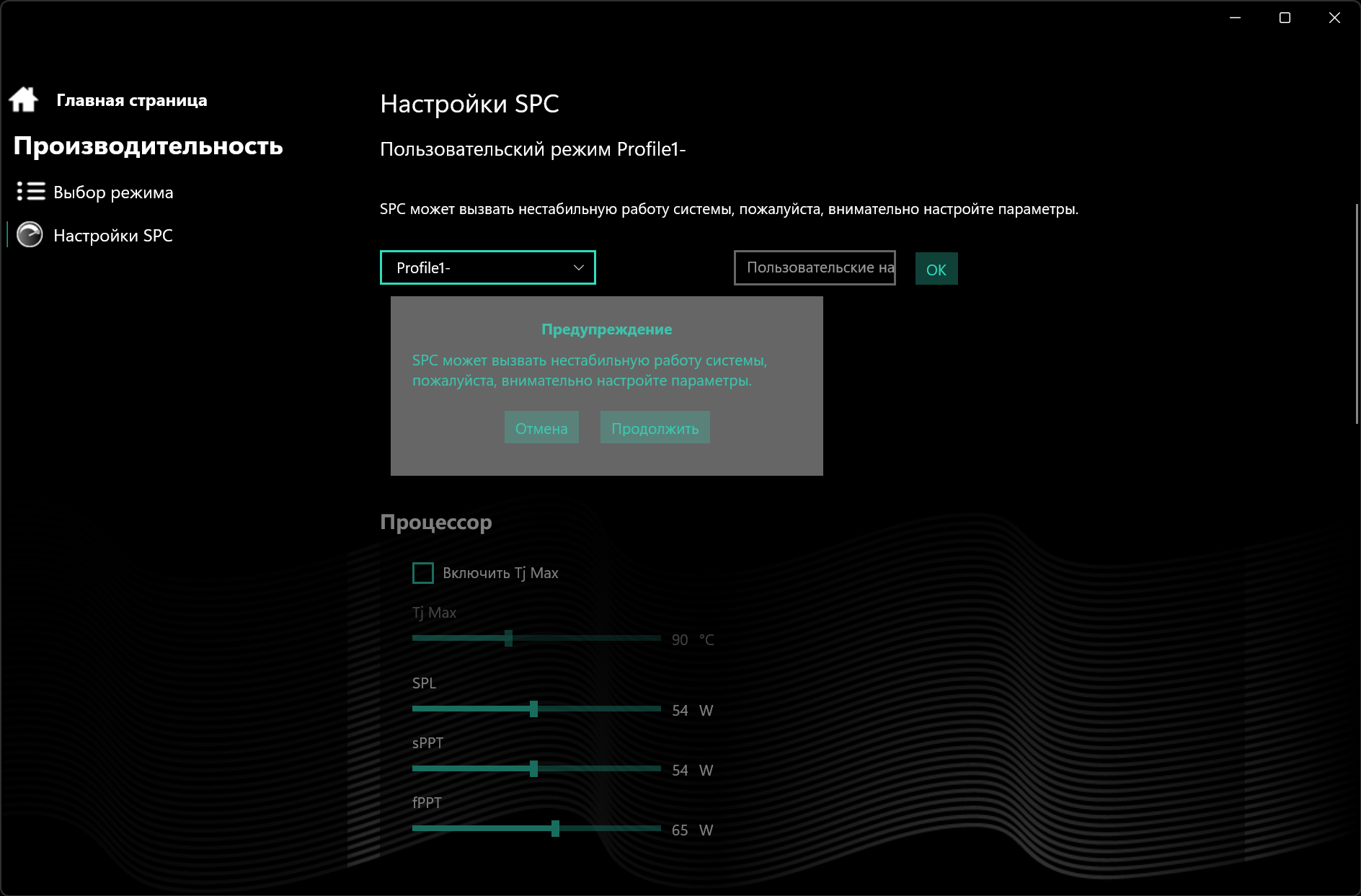Click the fPPT slider handle
Viewport: 1361px width, 896px height.
pyautogui.click(x=555, y=828)
